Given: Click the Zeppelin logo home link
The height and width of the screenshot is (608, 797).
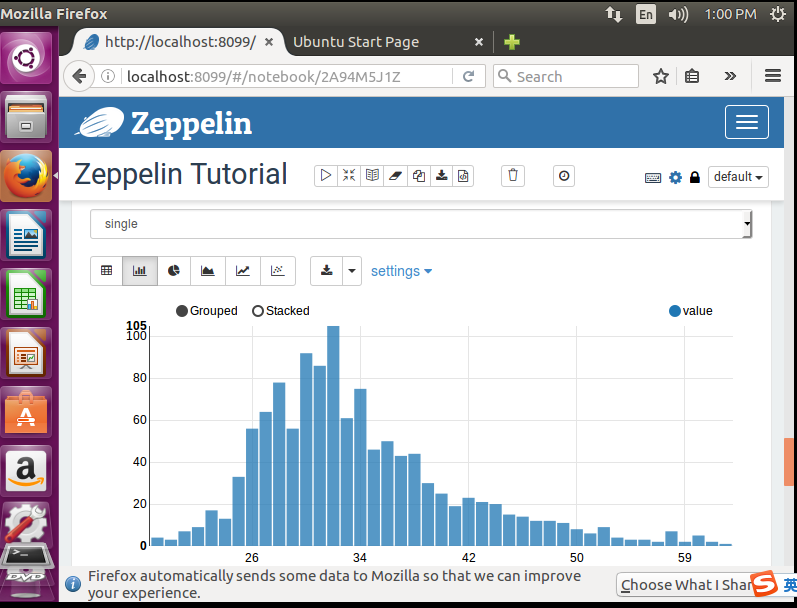Looking at the screenshot, I should [165, 123].
